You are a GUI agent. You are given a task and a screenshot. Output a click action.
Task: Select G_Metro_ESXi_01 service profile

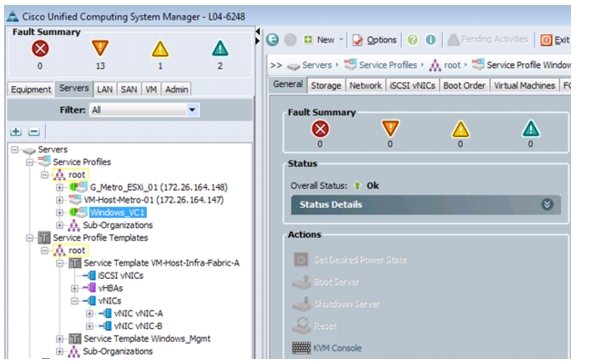click(x=158, y=187)
